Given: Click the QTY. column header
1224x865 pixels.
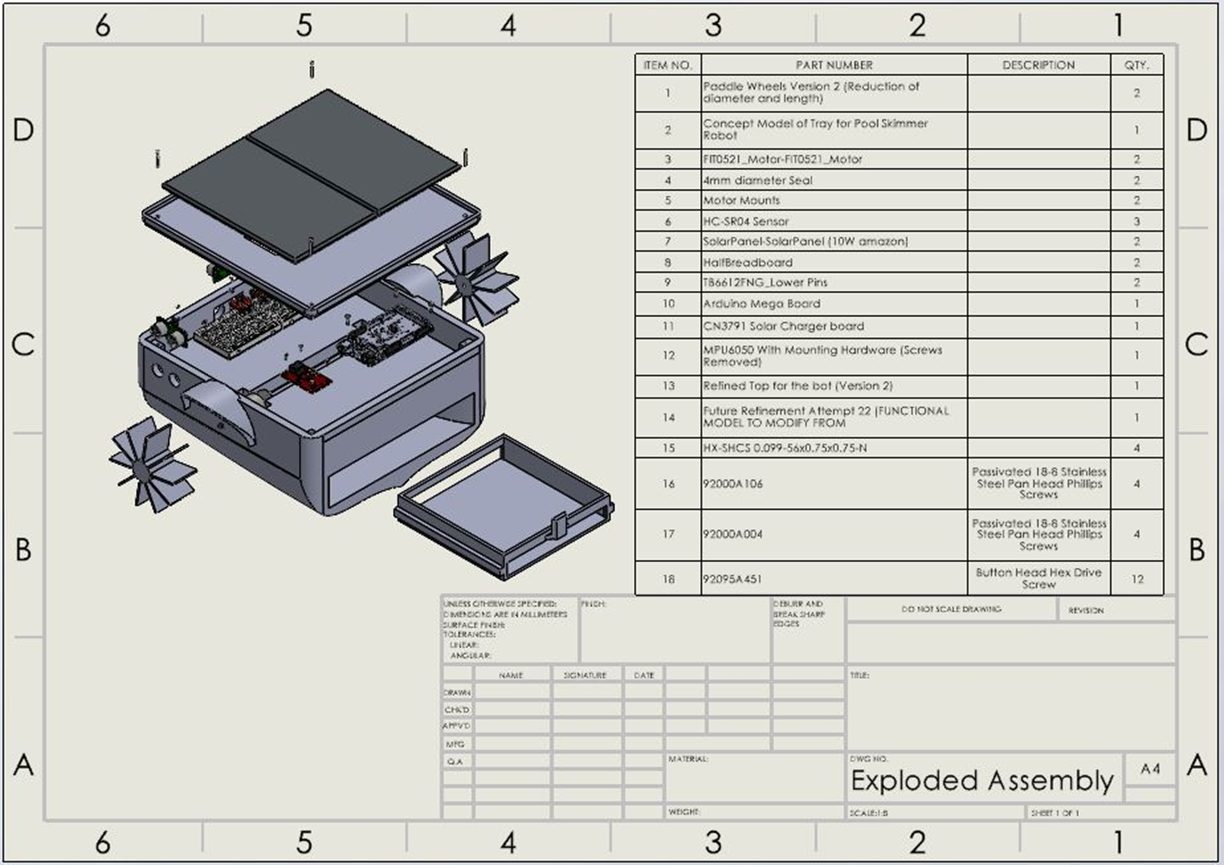Looking at the screenshot, I should [x=1137, y=65].
